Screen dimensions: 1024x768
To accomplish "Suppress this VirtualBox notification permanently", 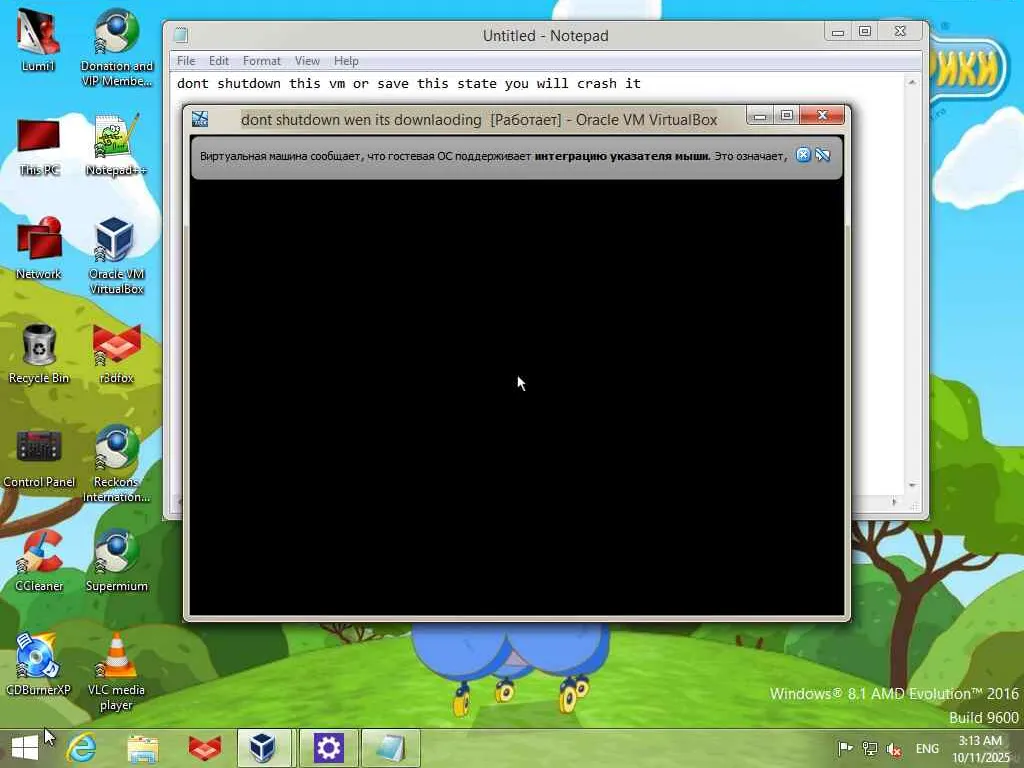I will coord(823,155).
